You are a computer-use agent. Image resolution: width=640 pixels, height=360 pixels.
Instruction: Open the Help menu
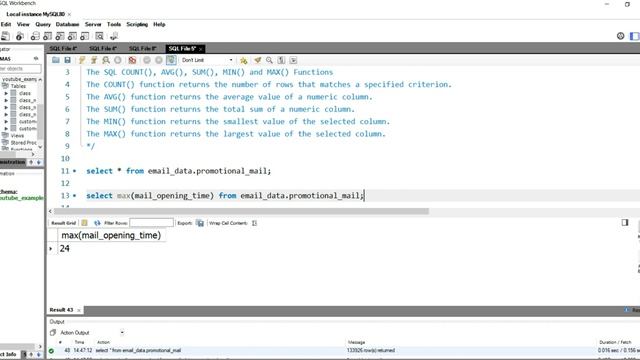click(159, 24)
